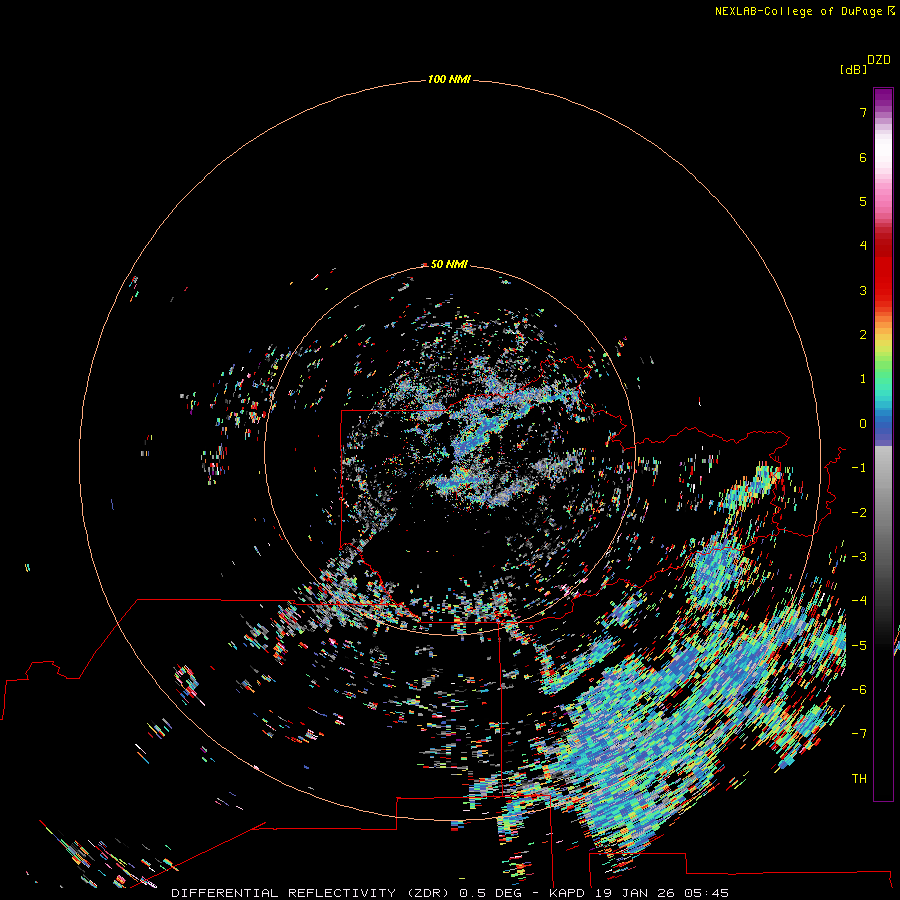Click the 3 value on color scale
This screenshot has height=900, width=900.
[863, 290]
